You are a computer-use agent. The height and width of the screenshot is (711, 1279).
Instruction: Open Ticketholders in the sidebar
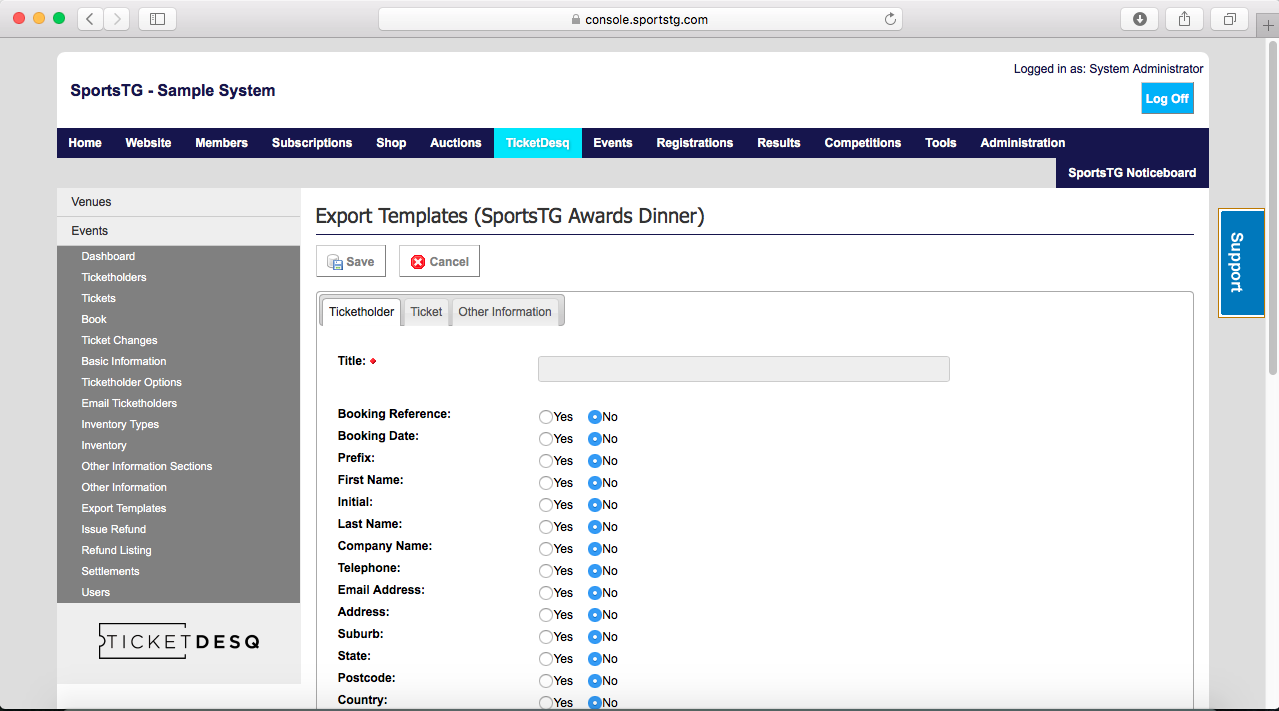click(114, 278)
